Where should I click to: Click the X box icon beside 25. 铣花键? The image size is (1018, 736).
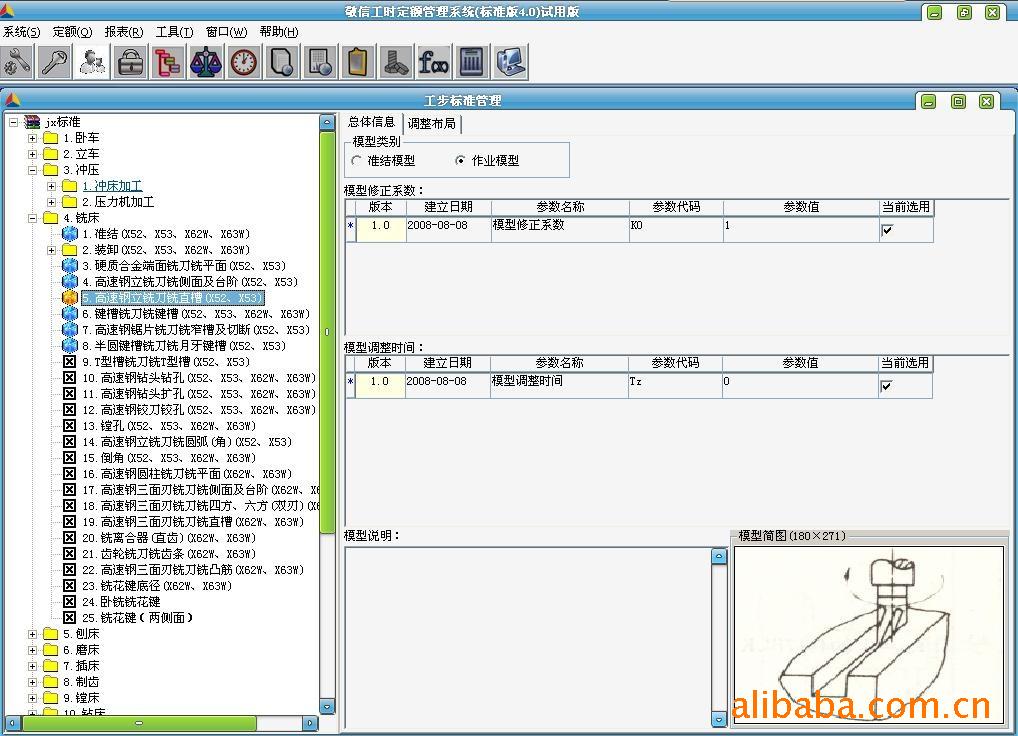(x=69, y=617)
